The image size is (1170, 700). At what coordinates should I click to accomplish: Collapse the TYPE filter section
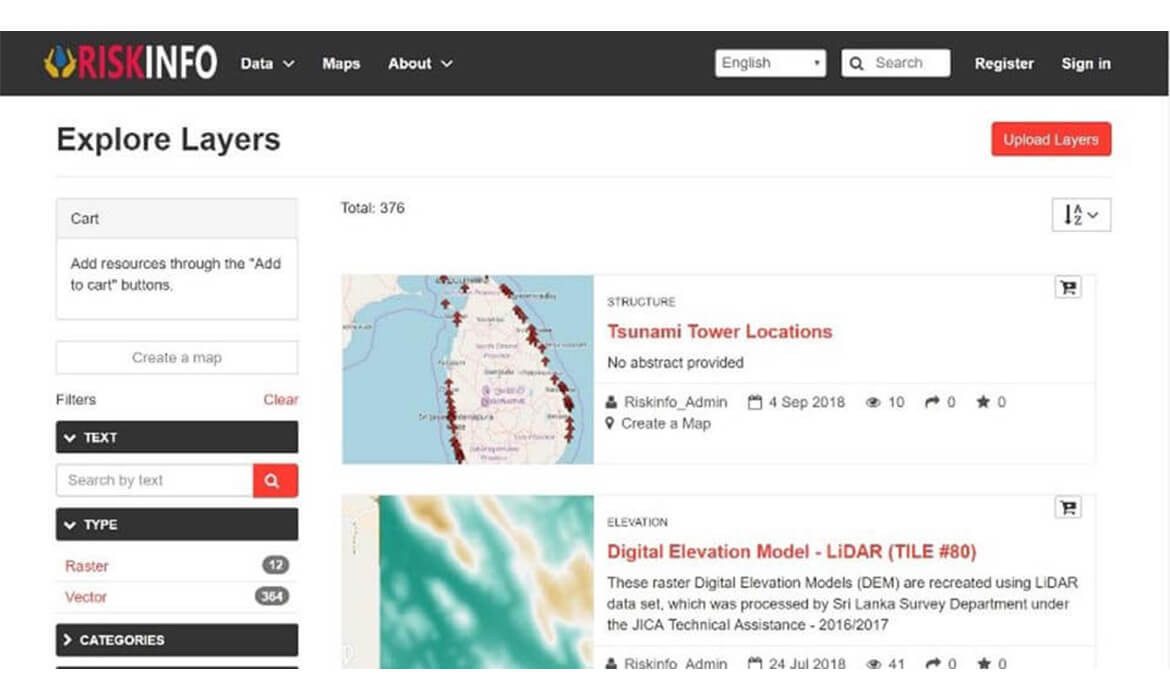177,524
